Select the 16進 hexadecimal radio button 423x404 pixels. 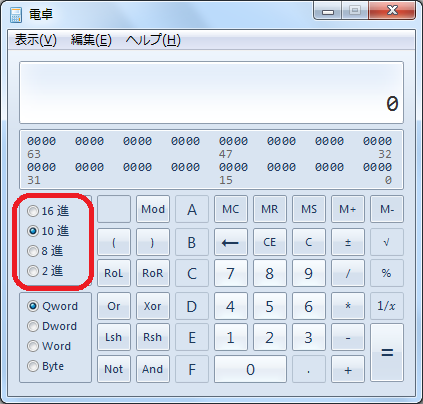pos(48,211)
